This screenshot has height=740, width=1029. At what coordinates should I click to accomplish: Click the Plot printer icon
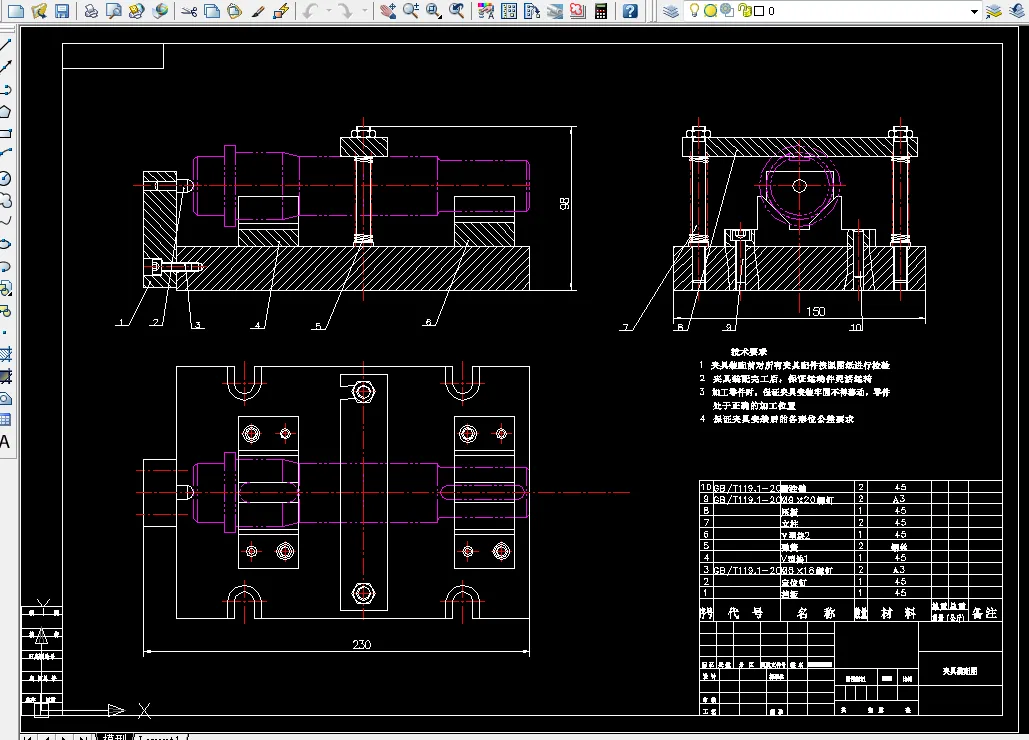[91, 10]
